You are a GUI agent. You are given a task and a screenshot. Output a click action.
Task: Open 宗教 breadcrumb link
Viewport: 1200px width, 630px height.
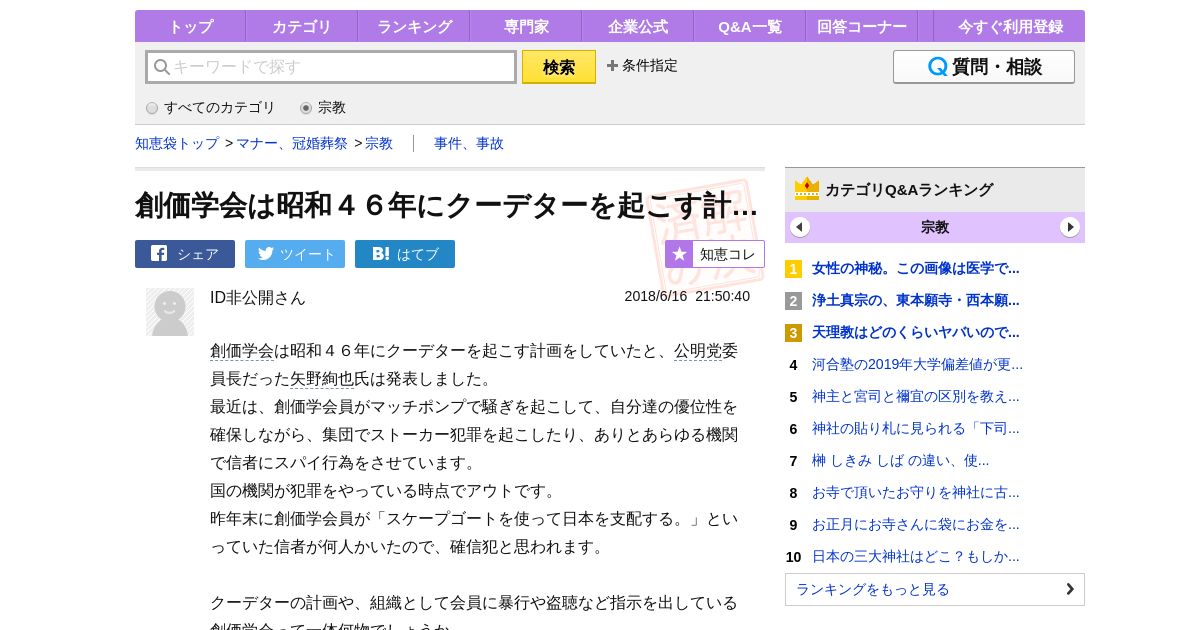point(379,143)
